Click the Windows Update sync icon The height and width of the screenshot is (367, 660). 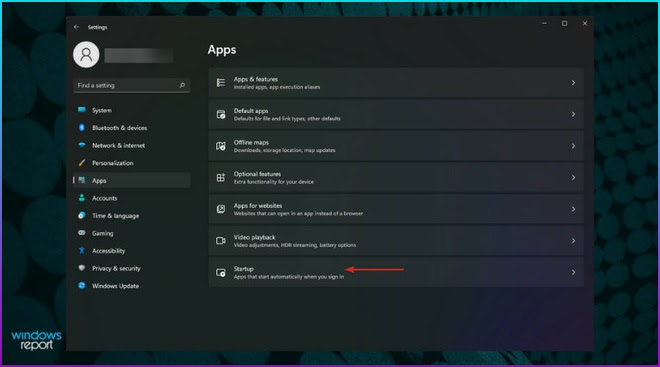click(x=82, y=285)
